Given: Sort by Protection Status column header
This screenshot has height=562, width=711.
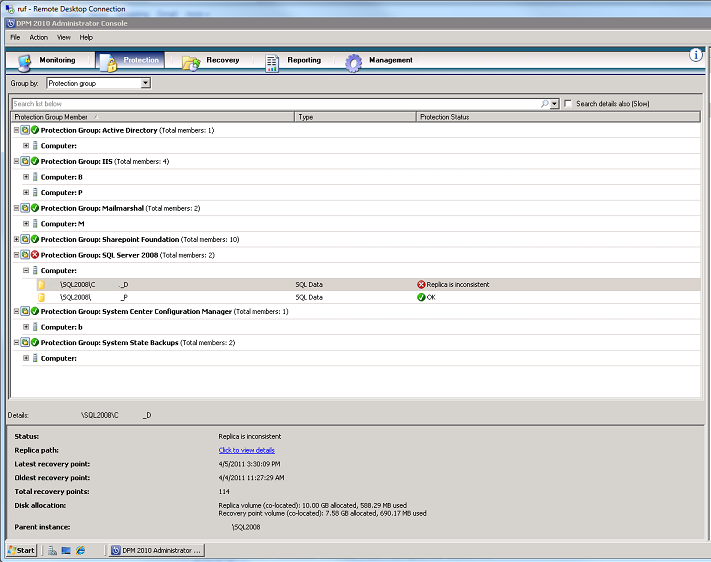Looking at the screenshot, I should coord(558,117).
